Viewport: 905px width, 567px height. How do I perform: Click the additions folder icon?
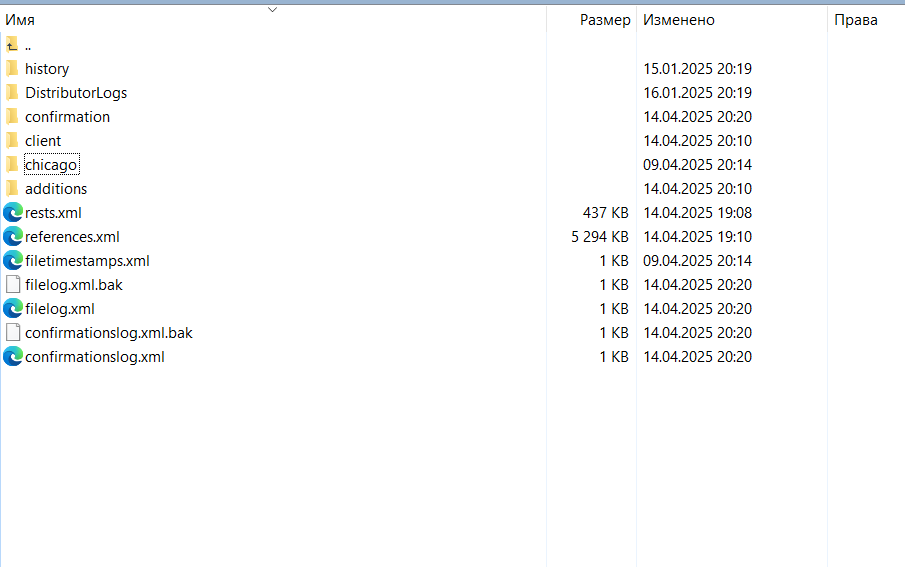point(12,189)
